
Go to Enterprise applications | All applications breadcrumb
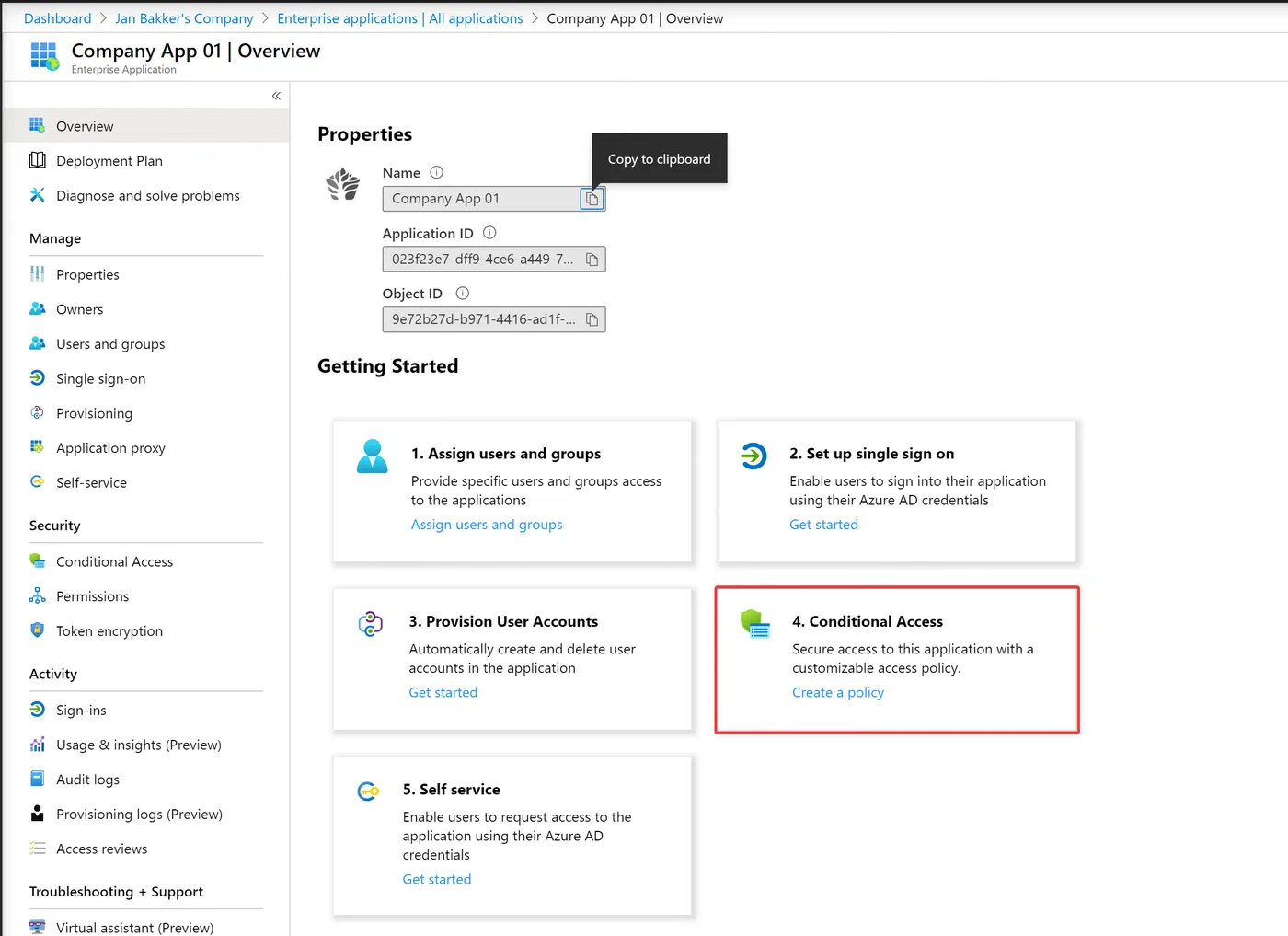coord(400,18)
